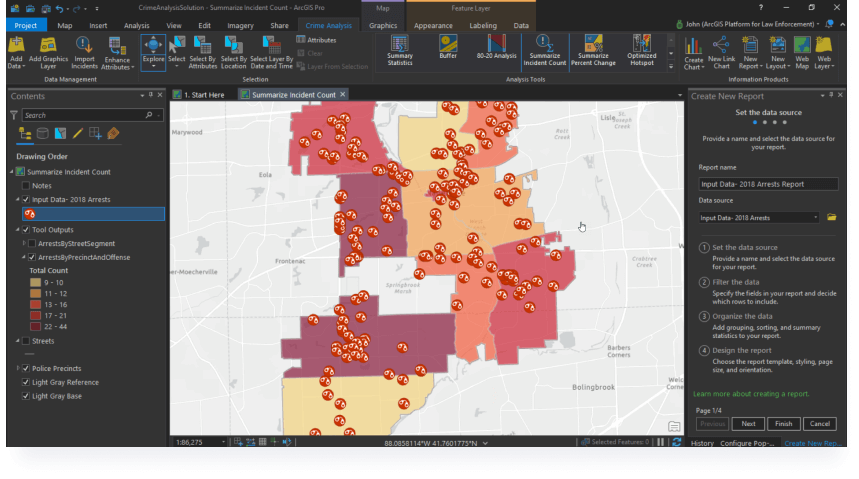
Task: Open the Optimized Hotspot tool
Action: pos(642,50)
